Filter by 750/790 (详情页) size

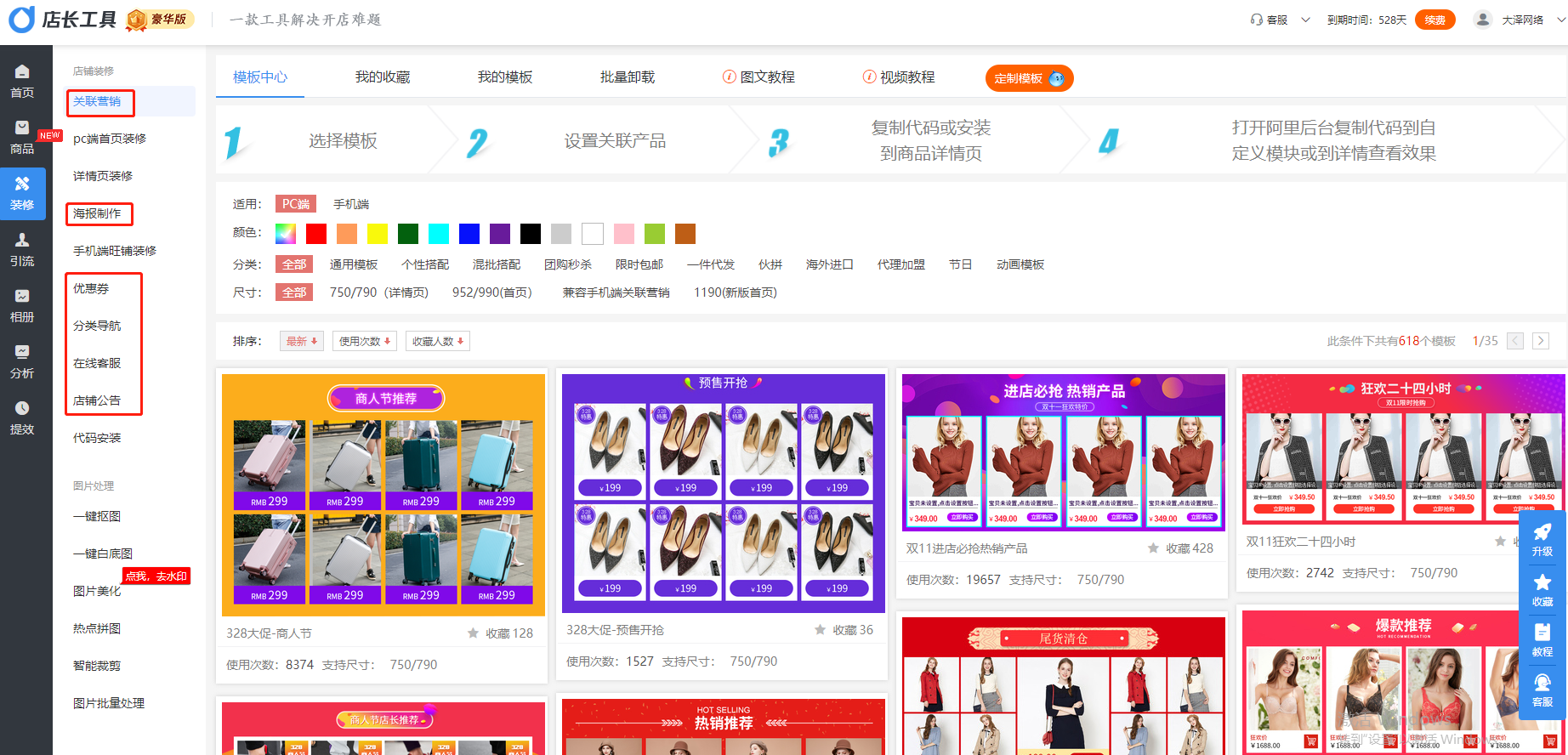click(x=379, y=292)
